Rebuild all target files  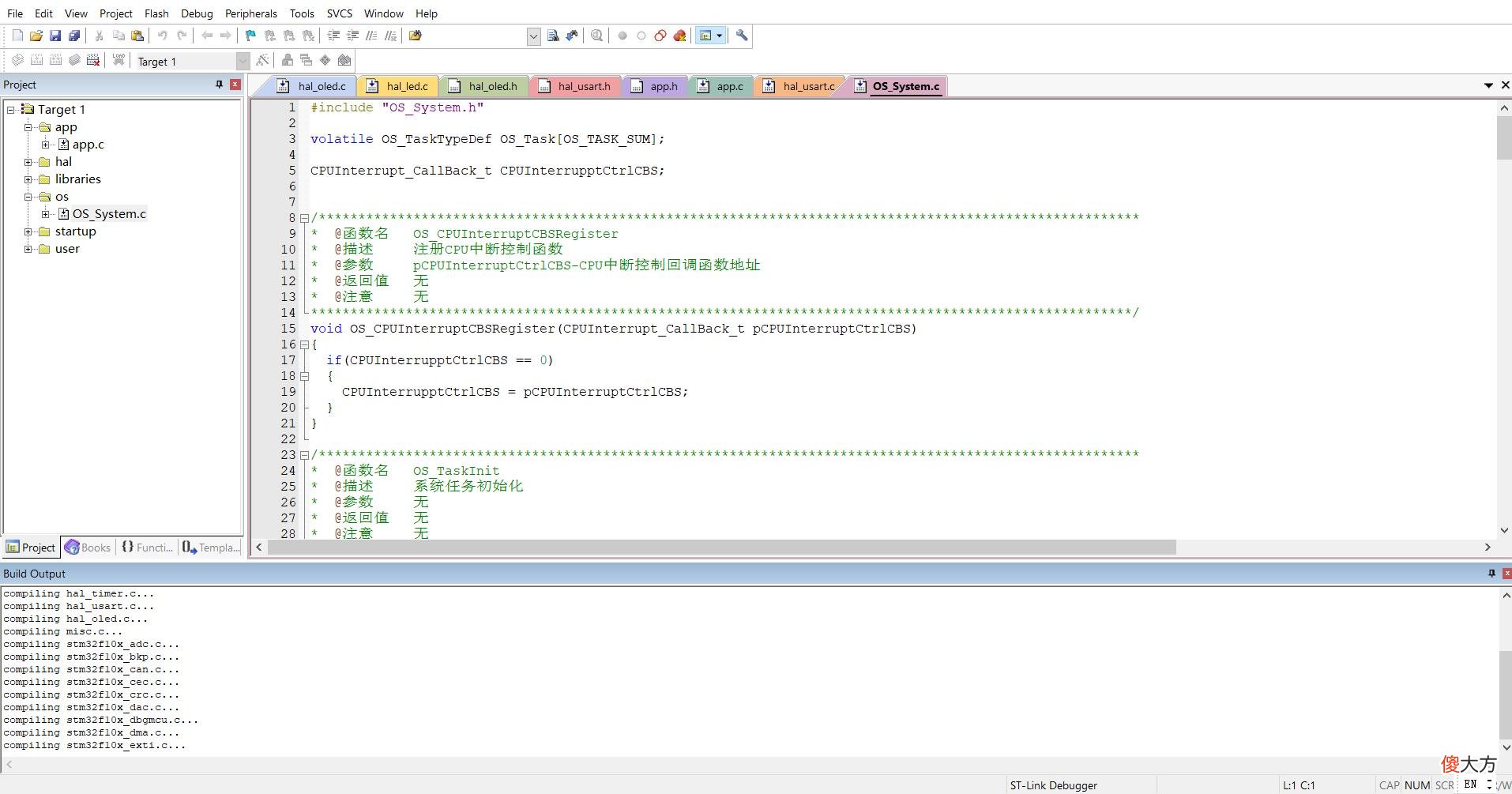55,60
